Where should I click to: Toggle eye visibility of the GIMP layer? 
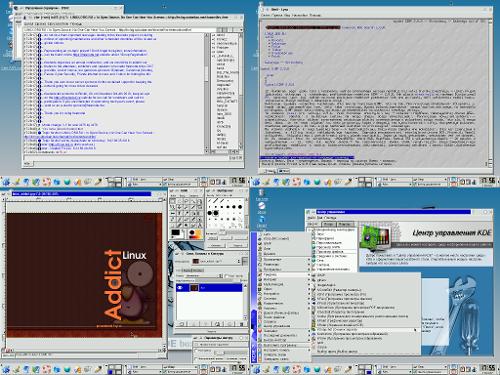pos(179,288)
